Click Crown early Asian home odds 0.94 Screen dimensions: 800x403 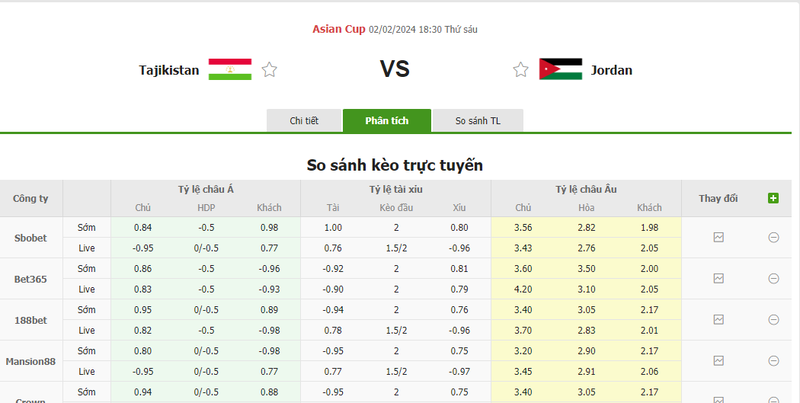(143, 392)
